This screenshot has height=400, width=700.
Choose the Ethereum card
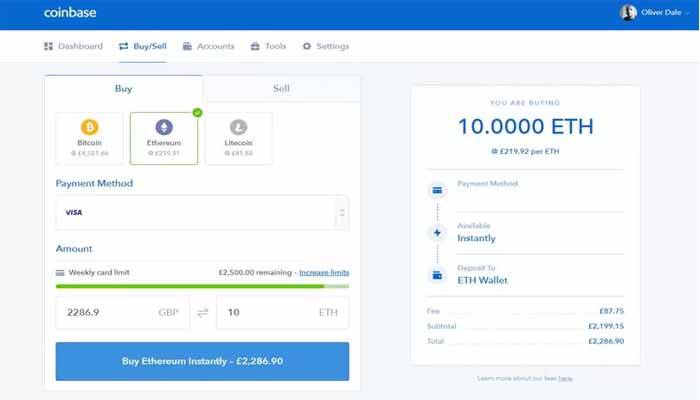[164, 138]
